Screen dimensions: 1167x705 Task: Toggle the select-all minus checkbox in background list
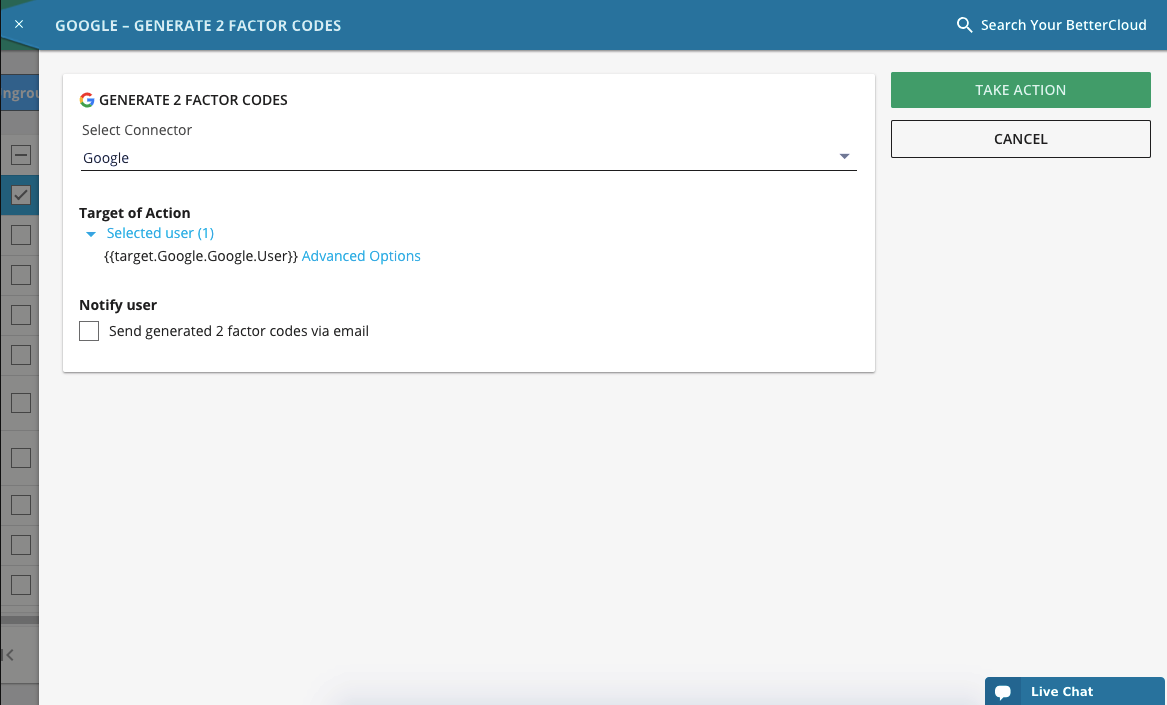pyautogui.click(x=21, y=155)
